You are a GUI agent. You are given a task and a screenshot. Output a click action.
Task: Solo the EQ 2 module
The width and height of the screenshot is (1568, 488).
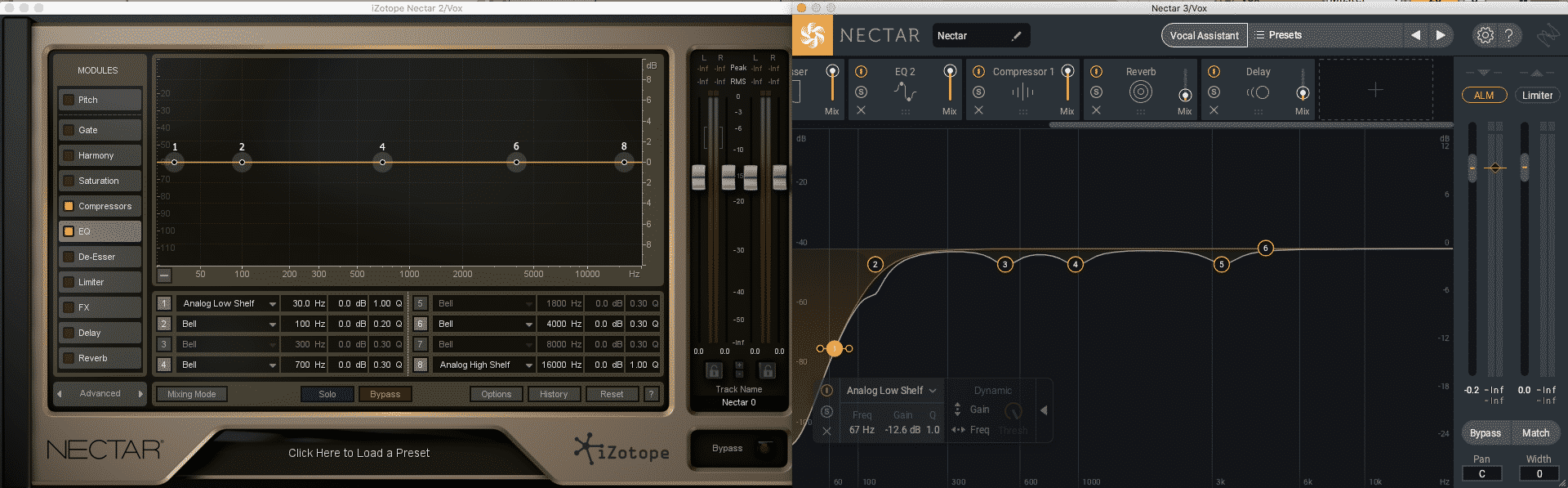[861, 92]
